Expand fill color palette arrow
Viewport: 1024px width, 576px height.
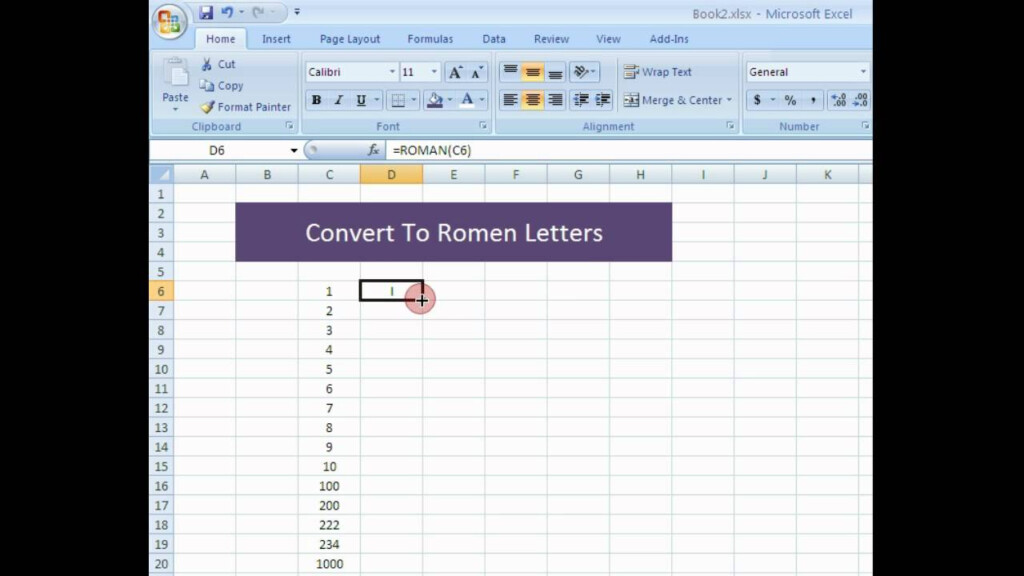tap(450, 100)
